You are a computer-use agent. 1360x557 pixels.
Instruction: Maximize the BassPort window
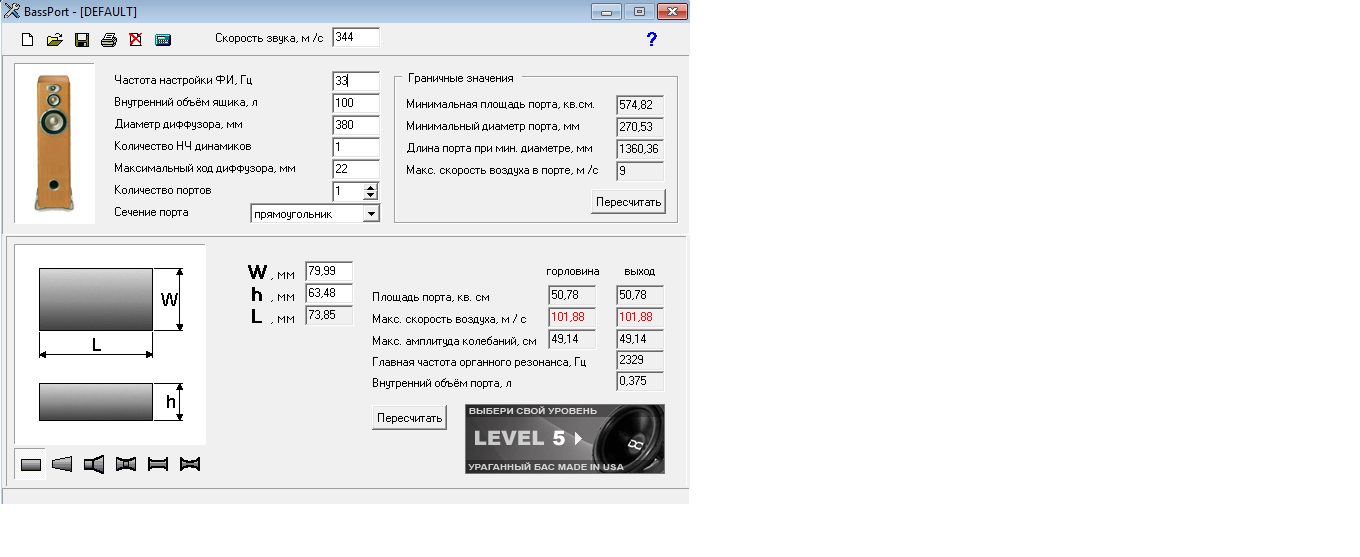638,11
